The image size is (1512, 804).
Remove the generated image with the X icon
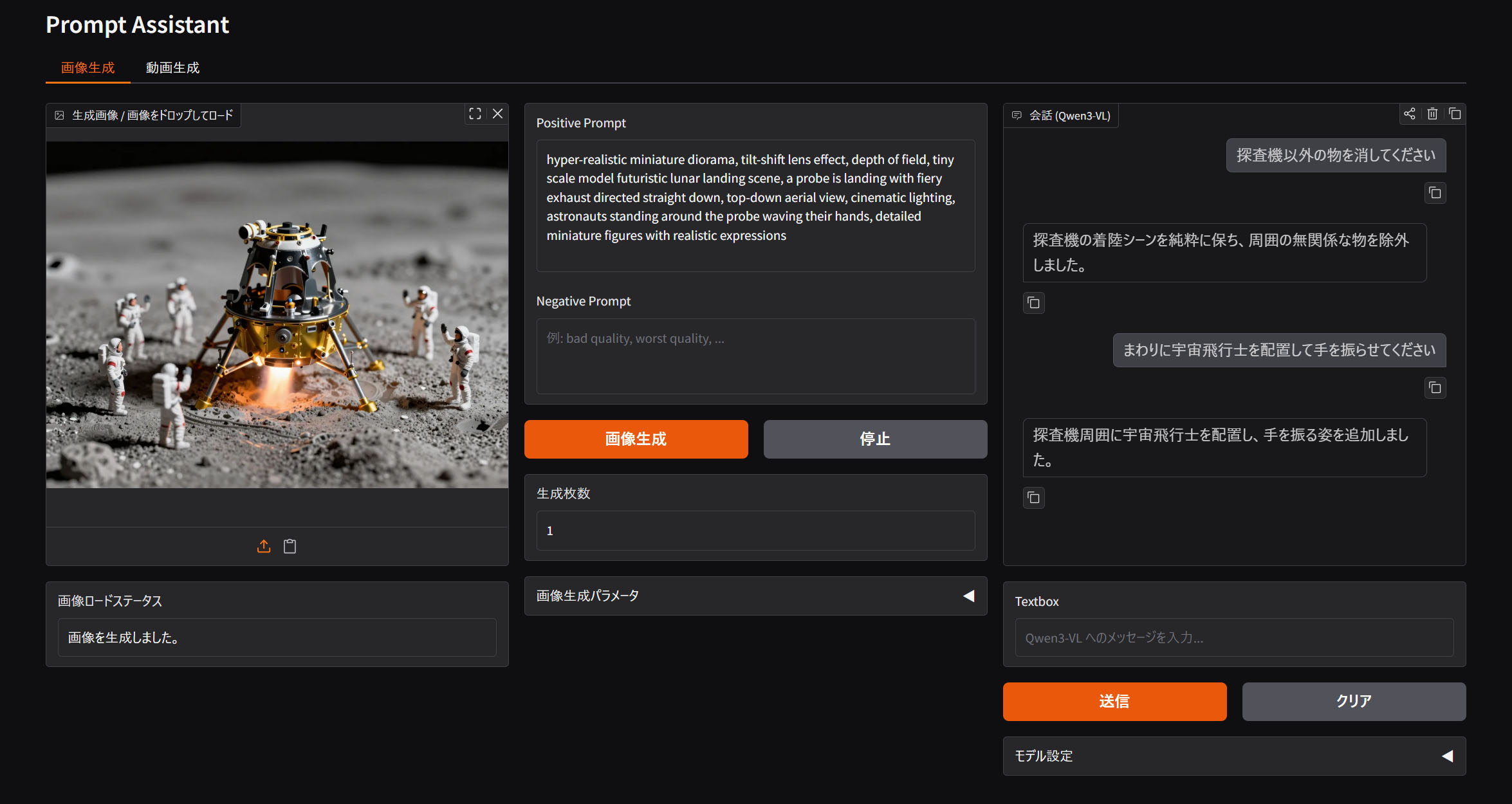click(497, 114)
